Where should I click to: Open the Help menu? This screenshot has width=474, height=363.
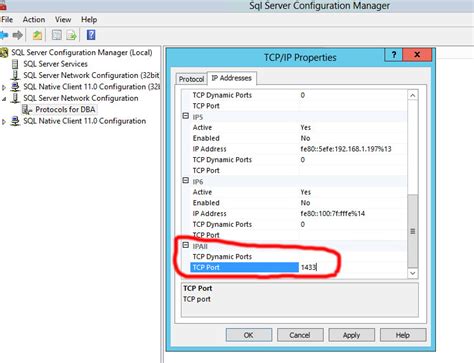[x=89, y=20]
